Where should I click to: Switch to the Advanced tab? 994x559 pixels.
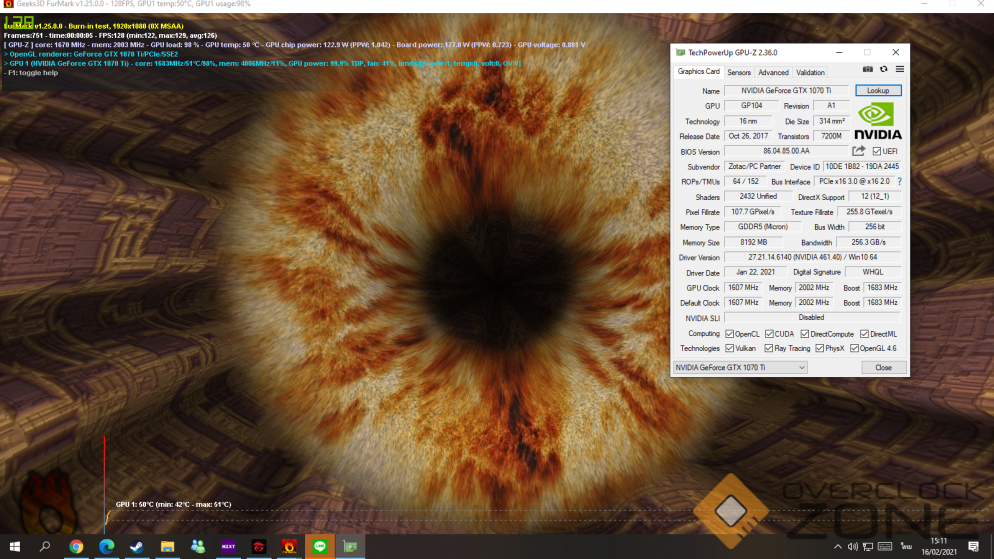[773, 72]
